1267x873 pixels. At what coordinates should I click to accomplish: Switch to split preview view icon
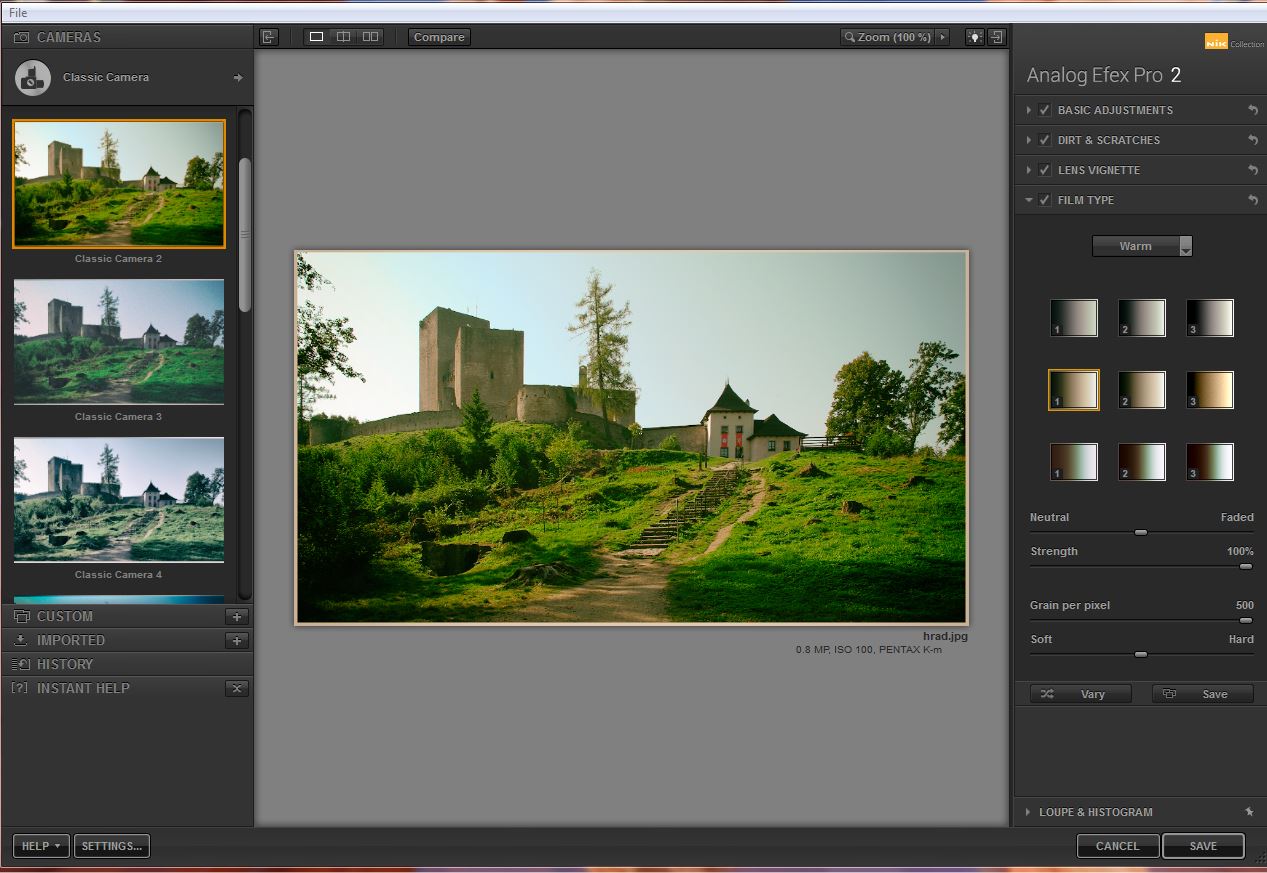(x=343, y=37)
